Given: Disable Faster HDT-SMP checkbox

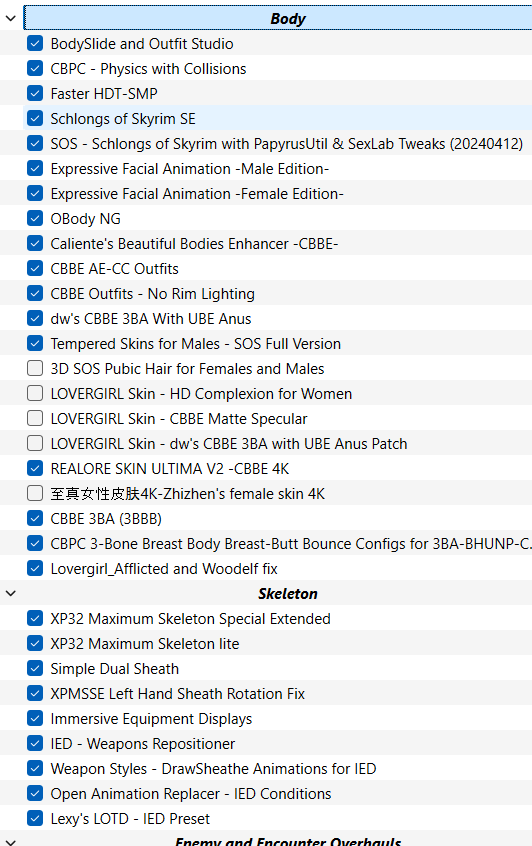Looking at the screenshot, I should point(35,93).
